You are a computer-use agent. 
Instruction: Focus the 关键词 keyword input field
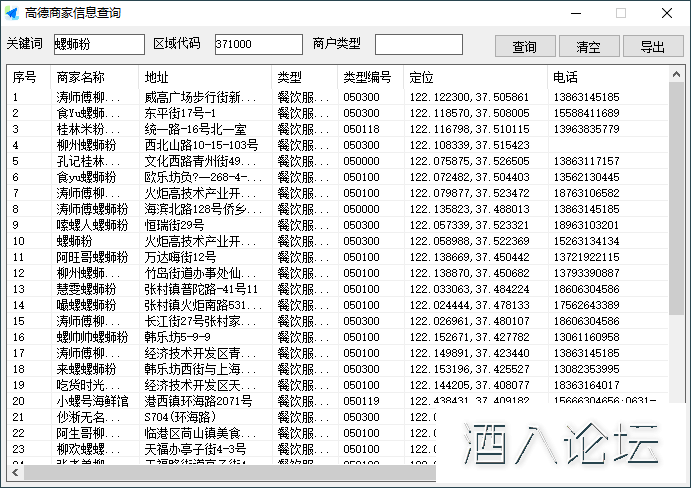[x=99, y=45]
